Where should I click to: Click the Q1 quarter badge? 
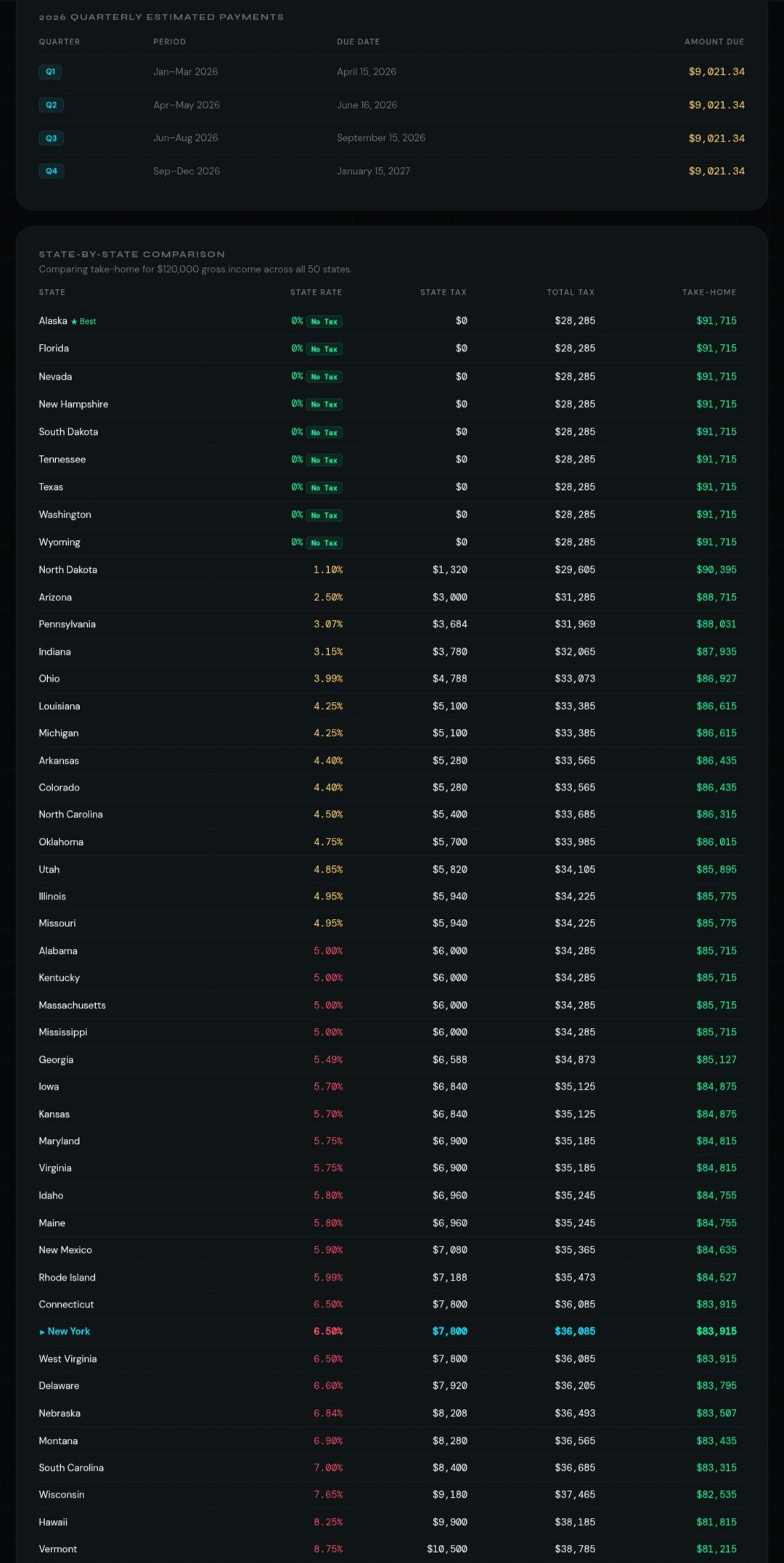[x=50, y=72]
